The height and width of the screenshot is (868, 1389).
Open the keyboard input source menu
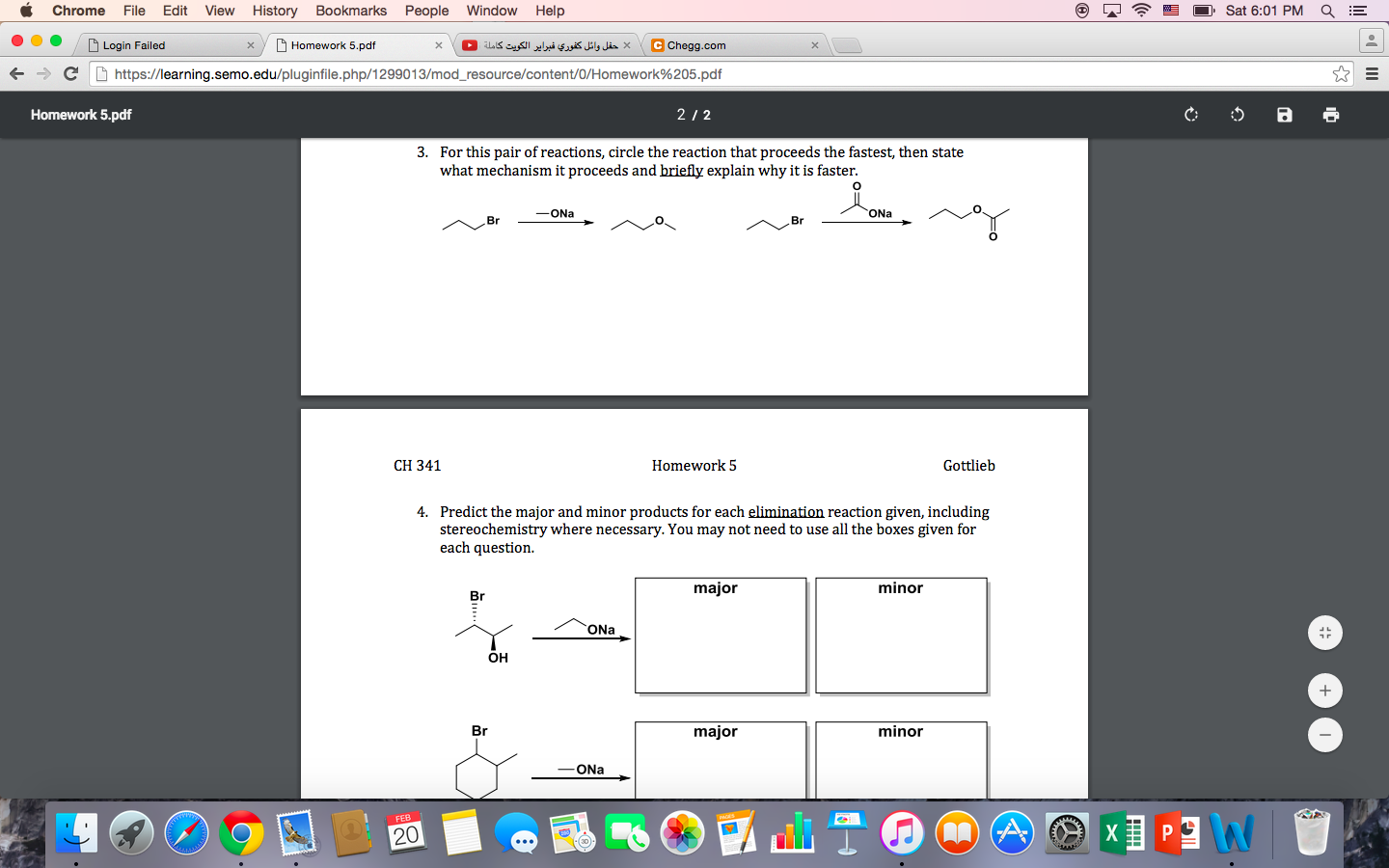1170,11
